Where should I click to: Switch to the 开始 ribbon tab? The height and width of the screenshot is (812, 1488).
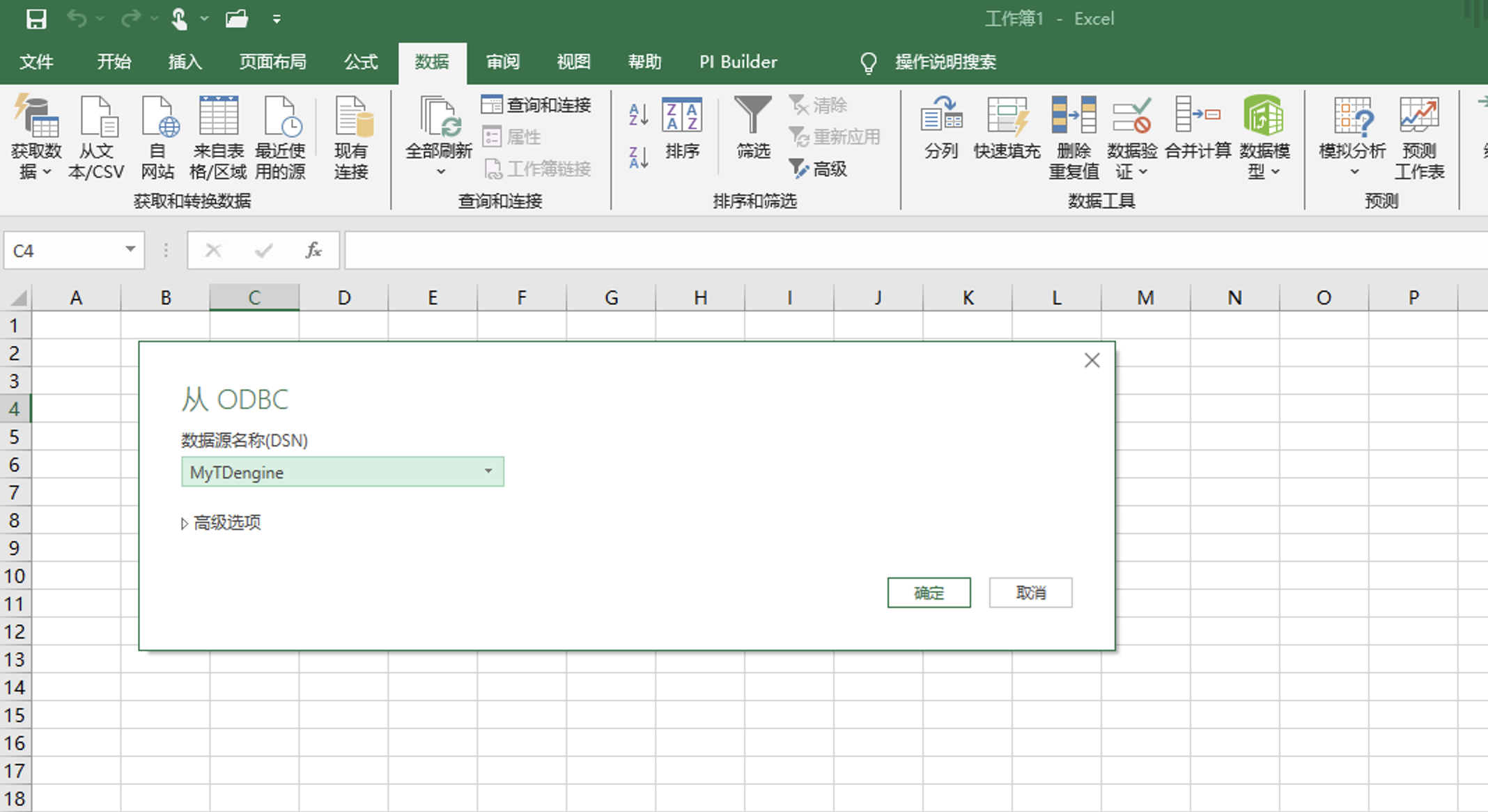pyautogui.click(x=114, y=62)
